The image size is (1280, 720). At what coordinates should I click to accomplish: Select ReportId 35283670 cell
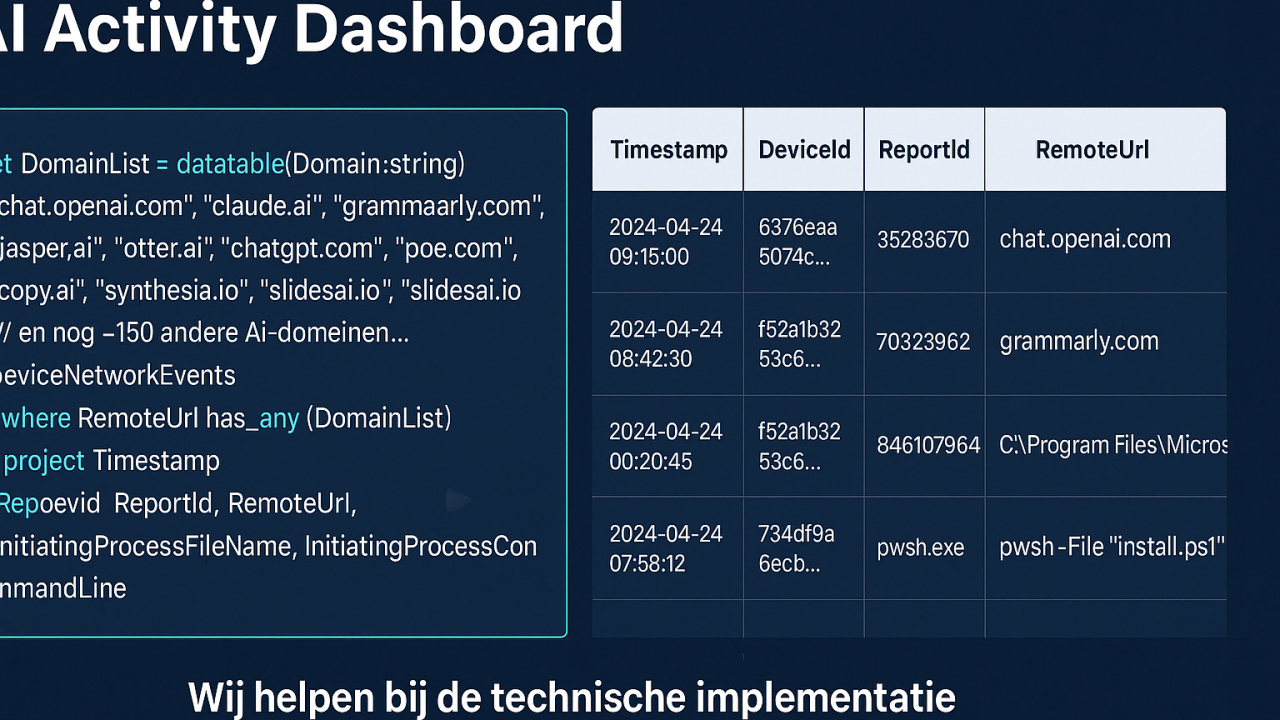click(x=923, y=241)
